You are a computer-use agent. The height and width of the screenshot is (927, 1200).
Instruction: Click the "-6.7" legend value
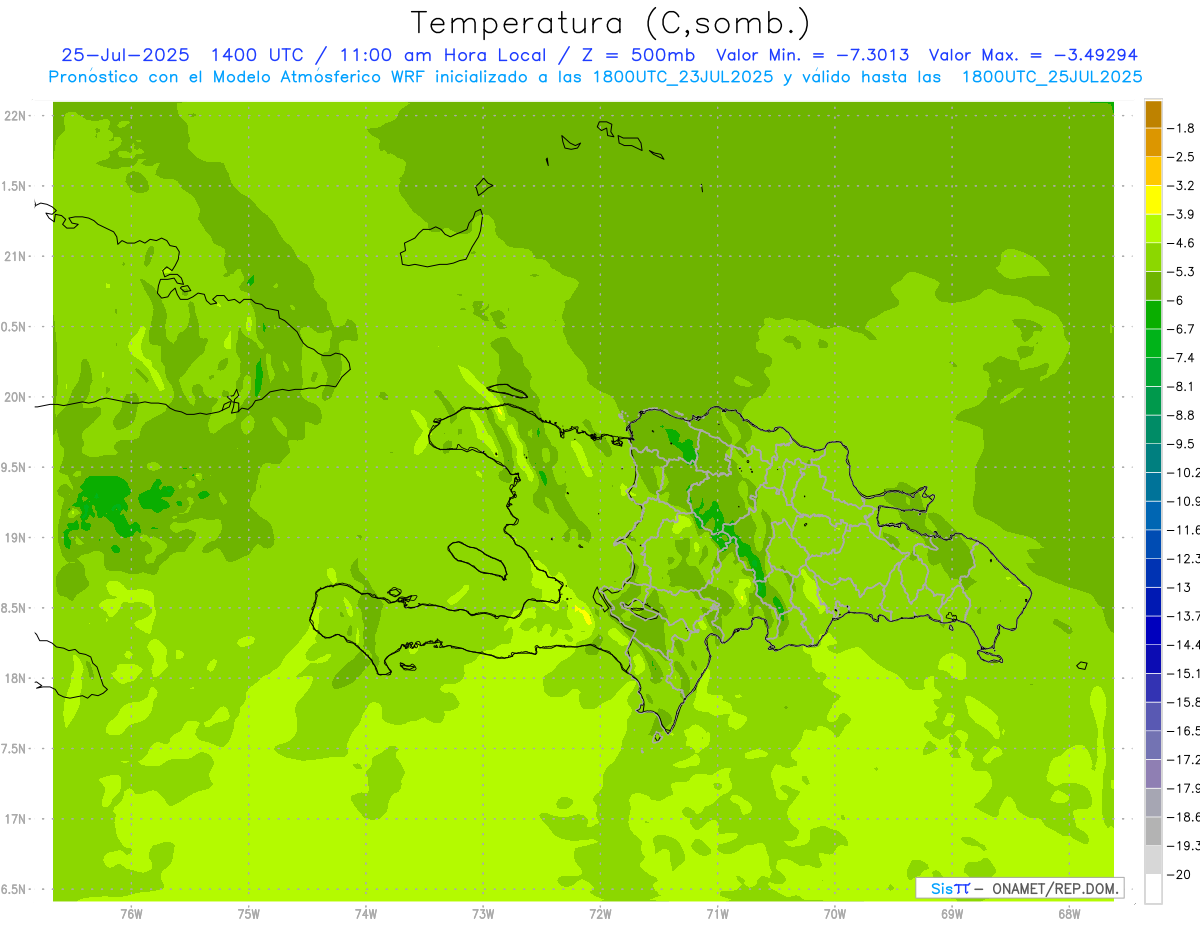coord(1181,329)
